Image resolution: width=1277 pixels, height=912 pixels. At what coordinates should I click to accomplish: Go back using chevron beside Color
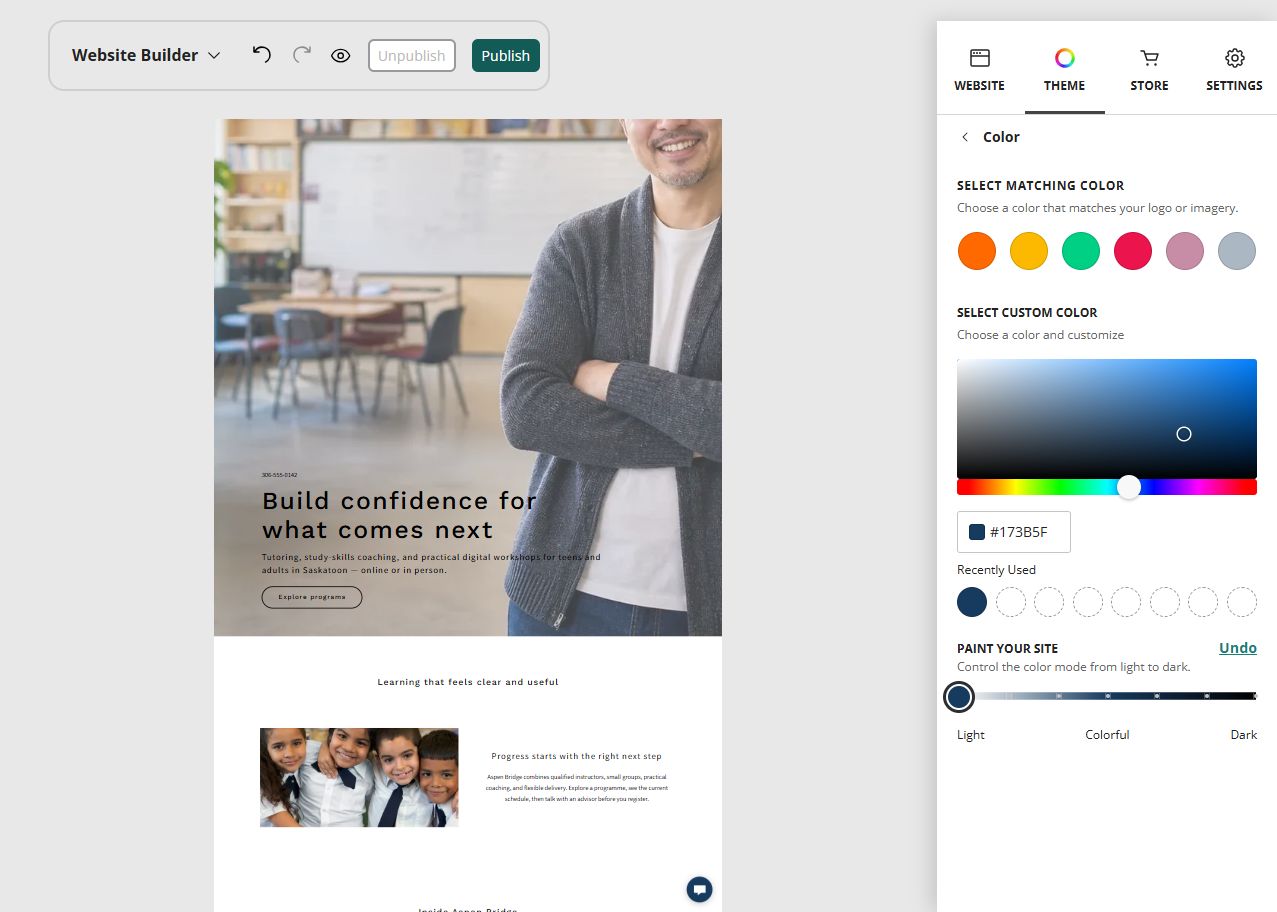pos(965,137)
